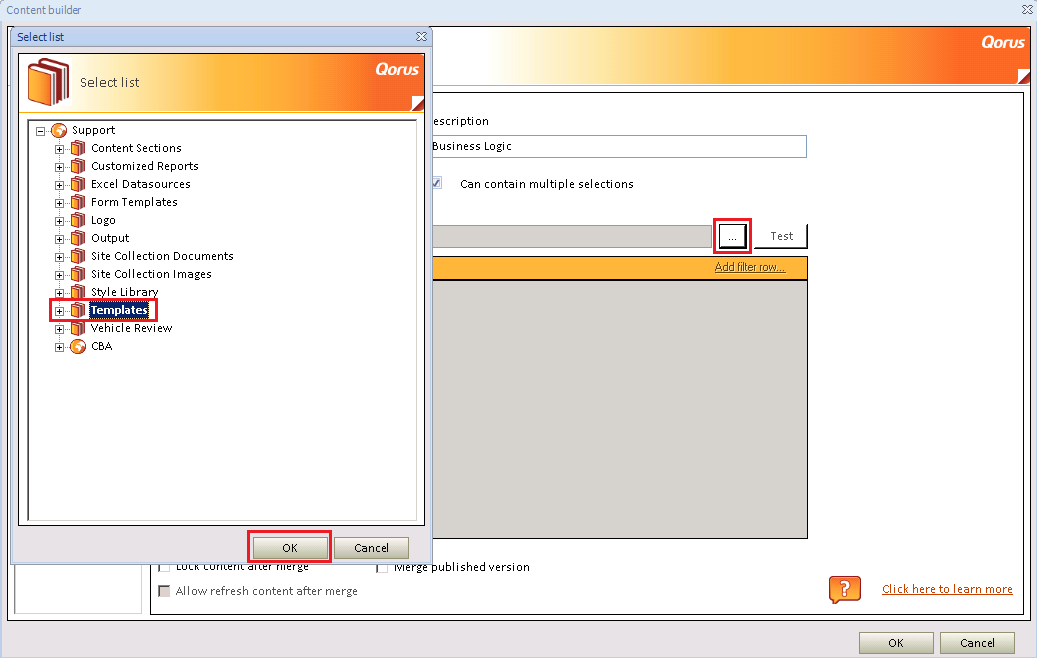
Task: Select the Style Library tree item
Action: tap(124, 292)
